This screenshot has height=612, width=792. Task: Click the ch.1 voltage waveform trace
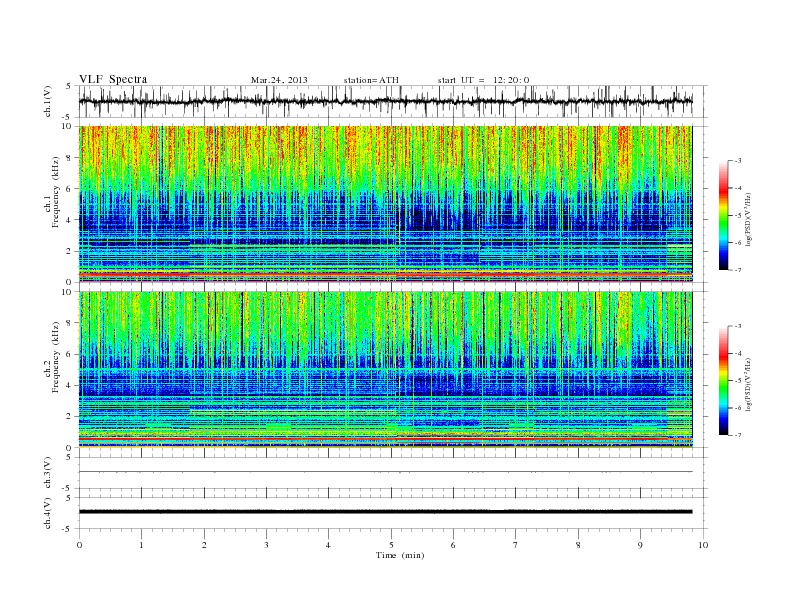pos(385,101)
